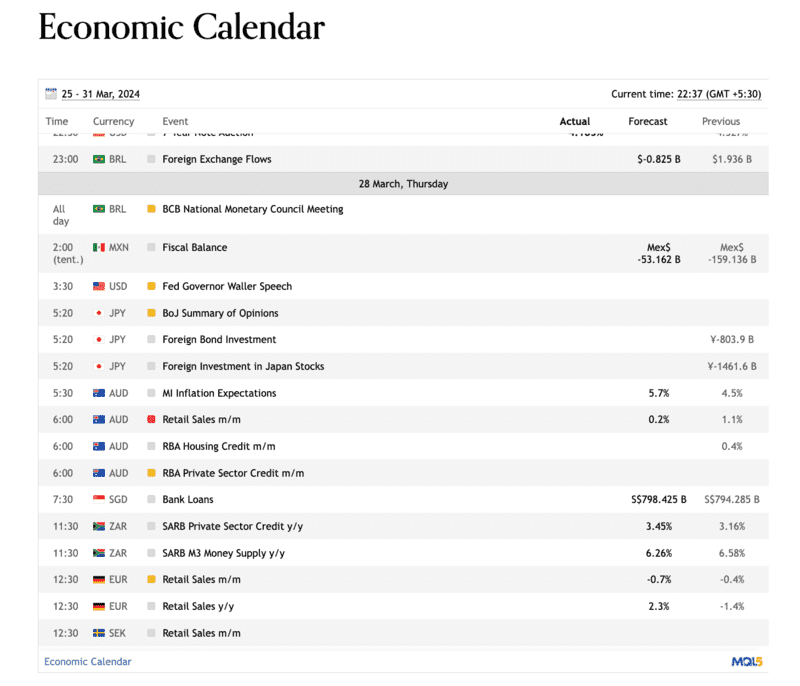Click the US flag for Fed Governor Waller Speech
Screen dimensions: 800x686
(x=99, y=286)
